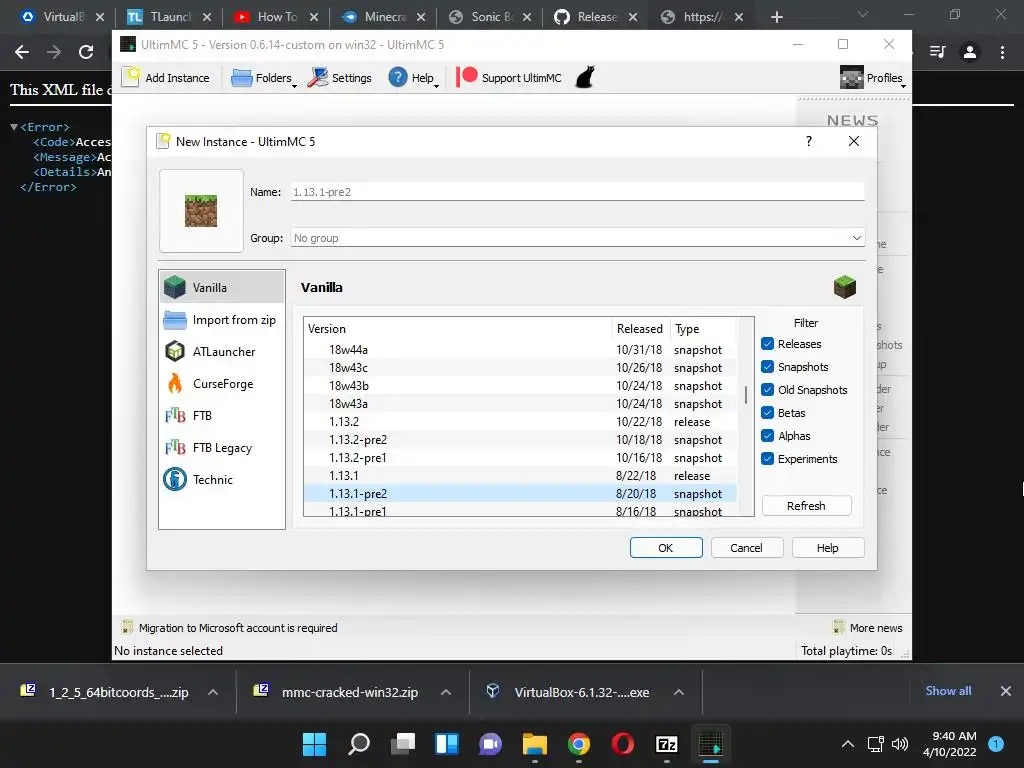Open options for VirtualBox-6.1.32 exe download

pos(679,692)
